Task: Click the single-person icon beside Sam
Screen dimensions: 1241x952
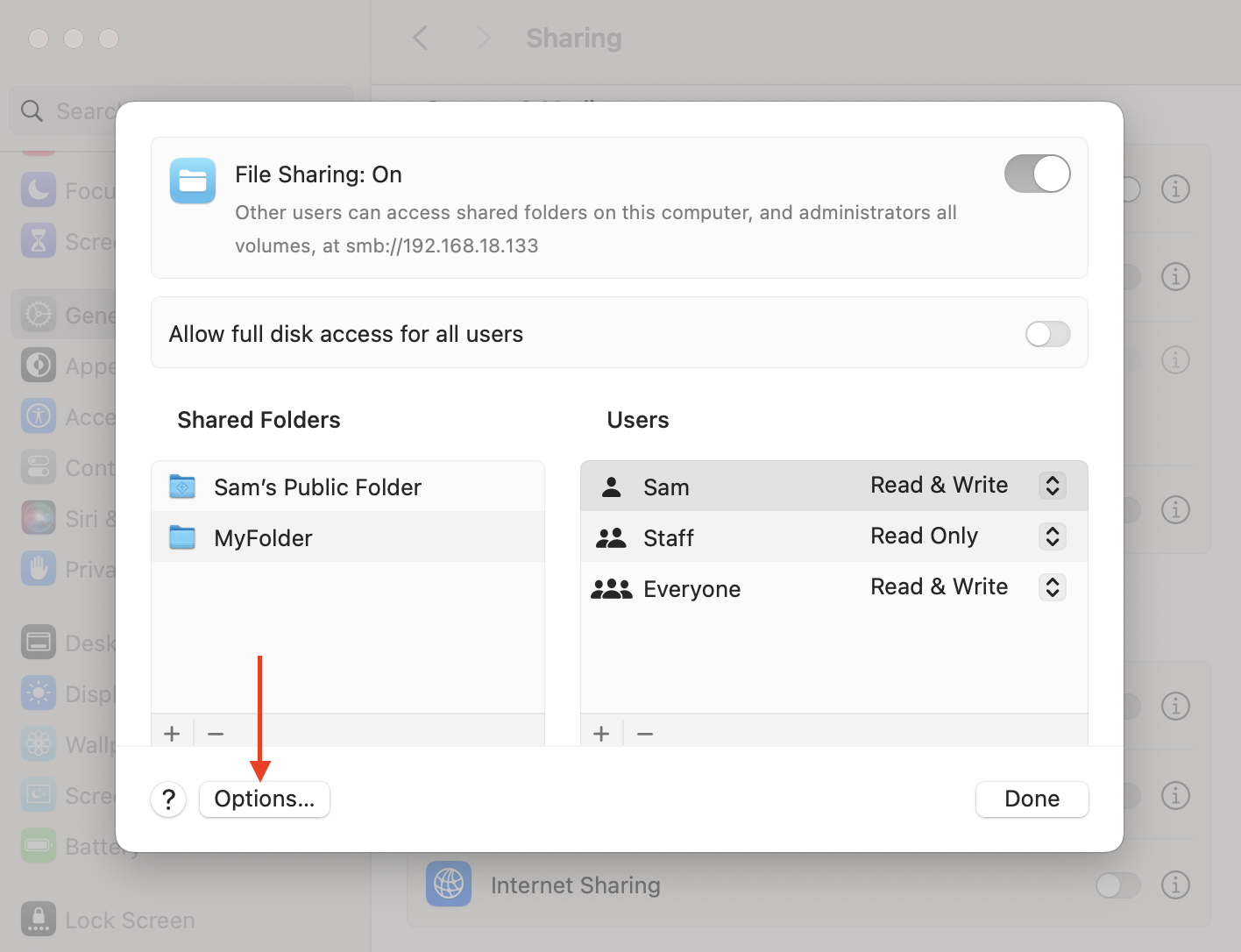Action: pos(612,487)
